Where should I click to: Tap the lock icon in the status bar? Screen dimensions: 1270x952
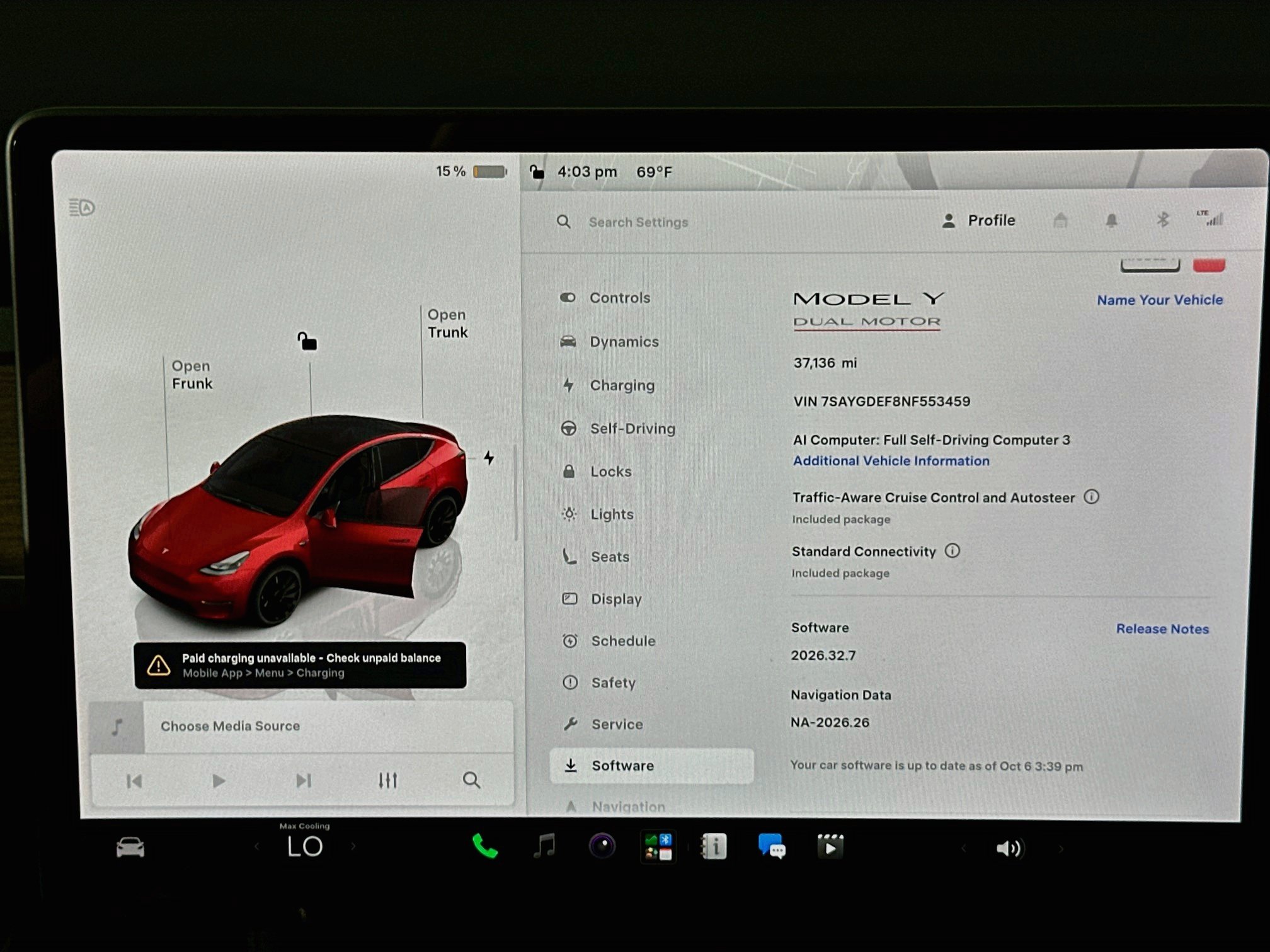[x=536, y=171]
